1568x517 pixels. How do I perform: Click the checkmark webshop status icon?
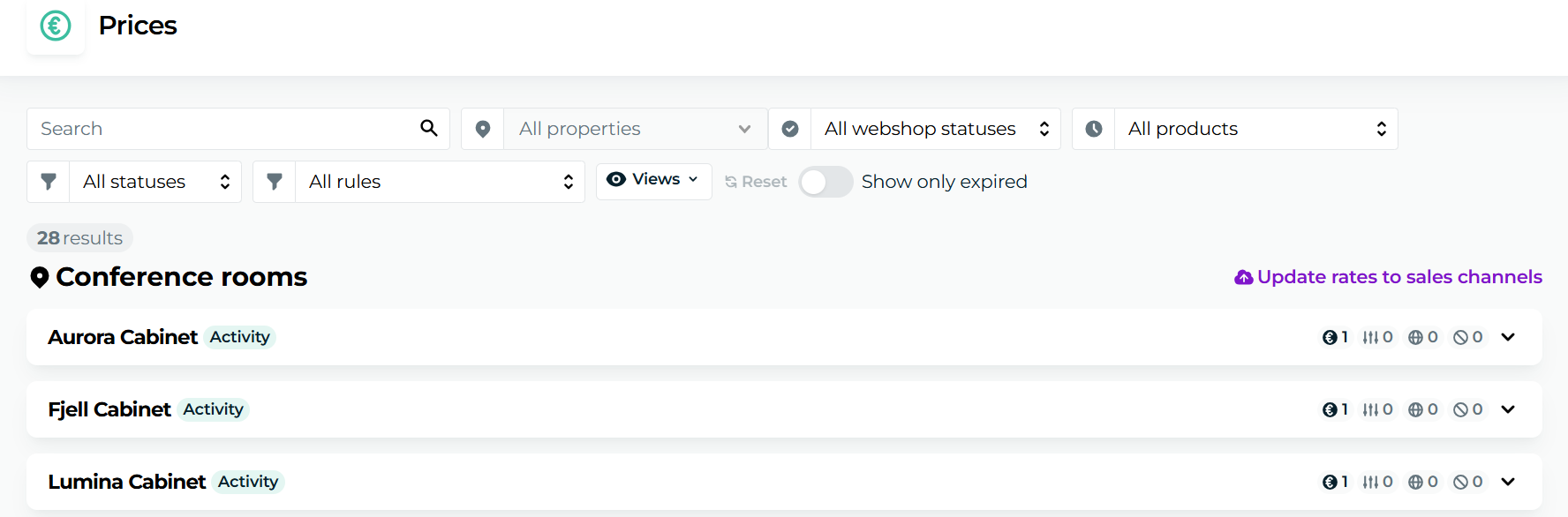(790, 129)
